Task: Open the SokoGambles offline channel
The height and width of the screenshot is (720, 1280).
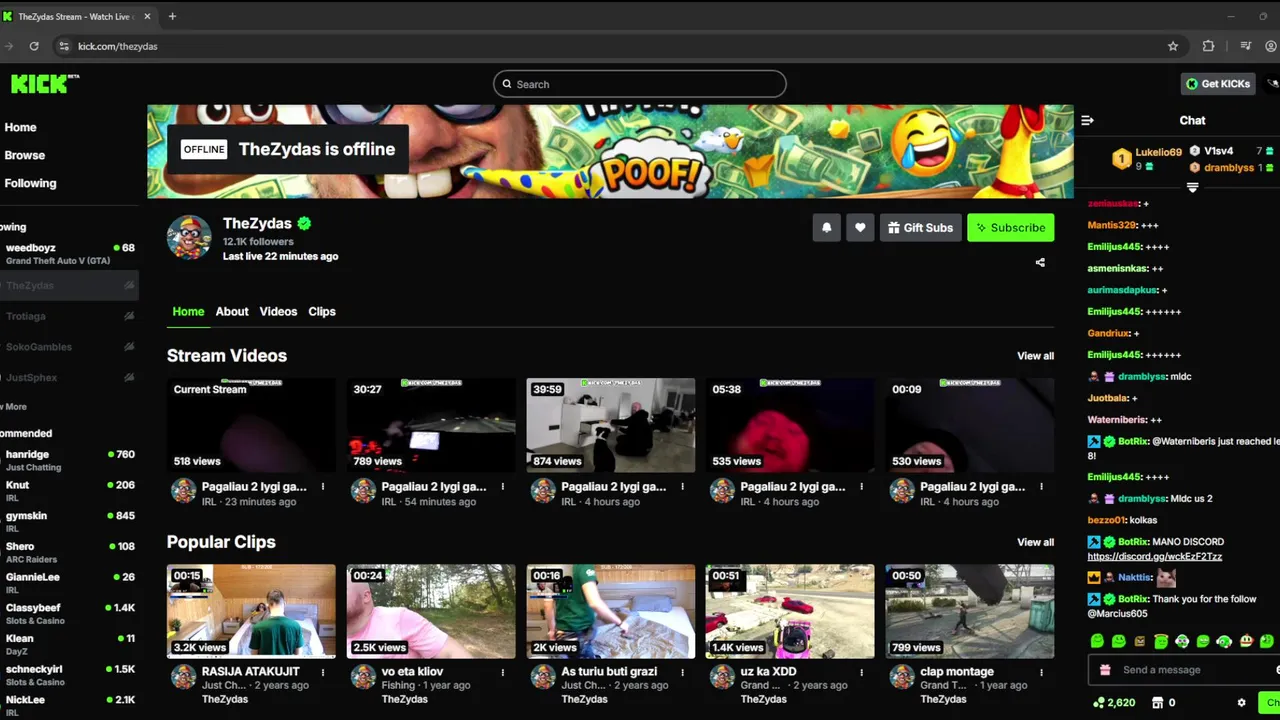Action: point(68,347)
